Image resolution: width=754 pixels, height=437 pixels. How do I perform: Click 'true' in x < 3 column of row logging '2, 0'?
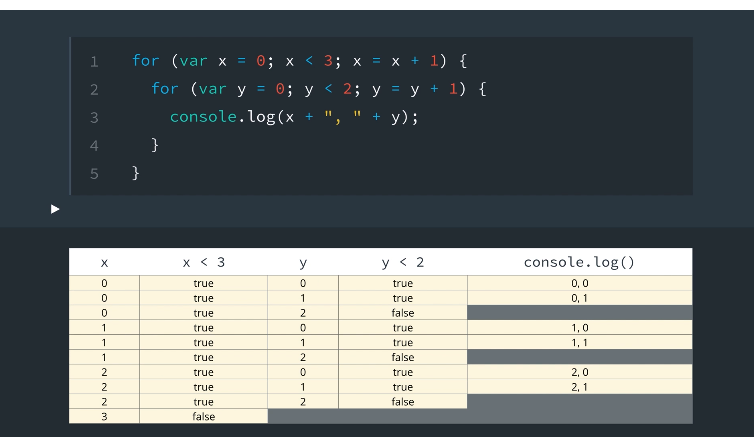pyautogui.click(x=204, y=372)
